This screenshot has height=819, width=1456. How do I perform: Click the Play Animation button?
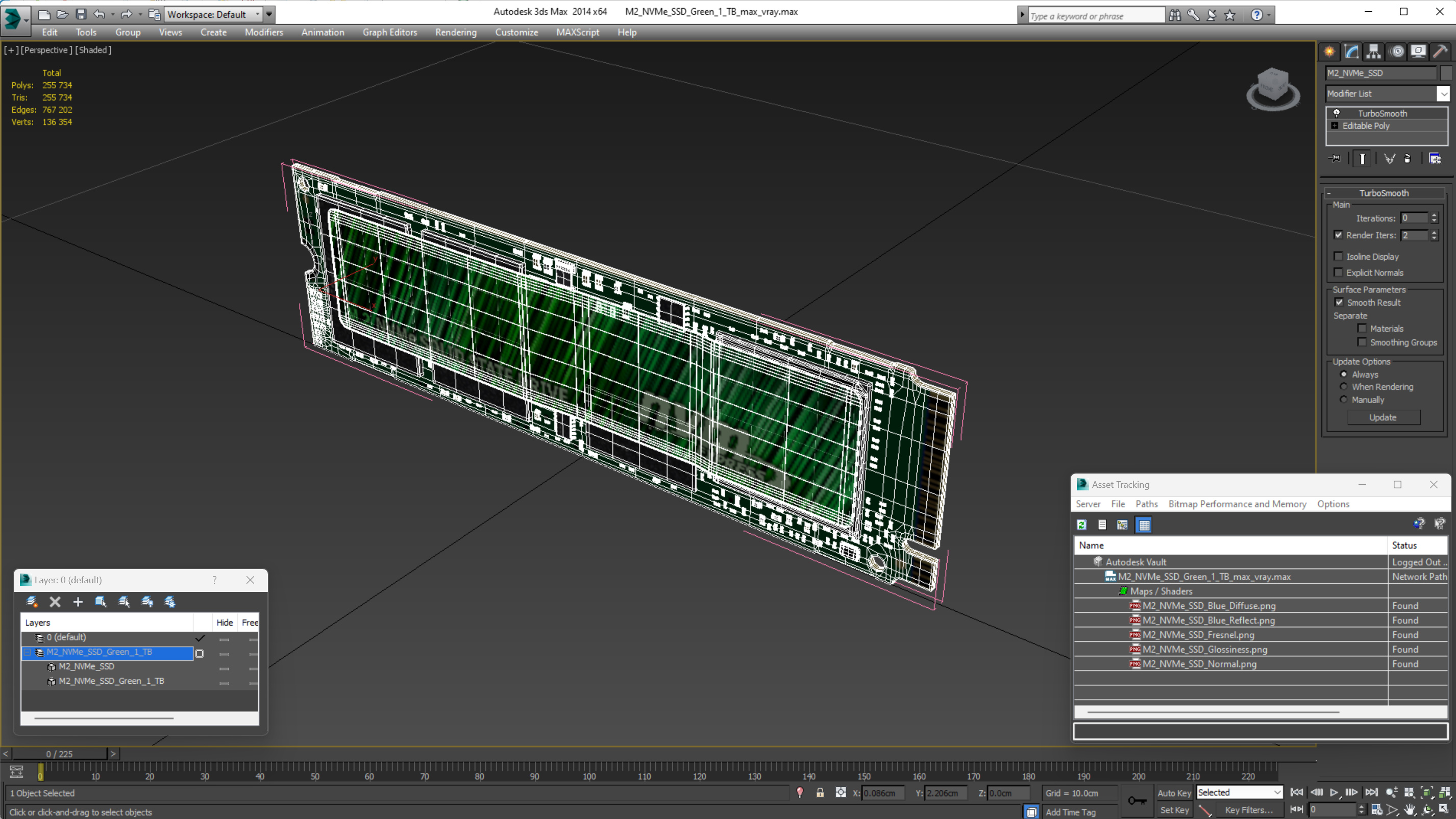[x=1334, y=792]
